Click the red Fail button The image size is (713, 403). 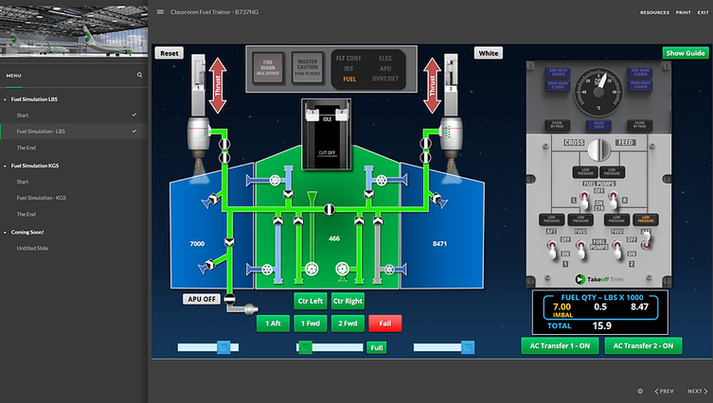tap(385, 323)
